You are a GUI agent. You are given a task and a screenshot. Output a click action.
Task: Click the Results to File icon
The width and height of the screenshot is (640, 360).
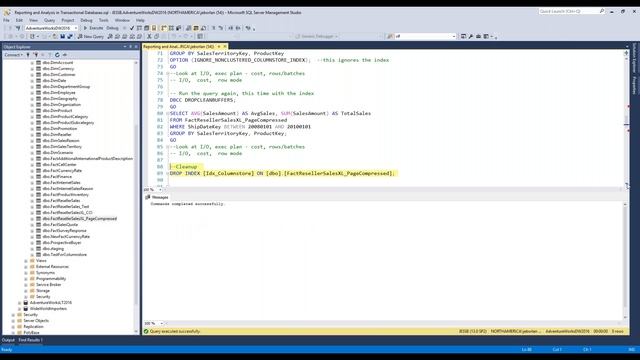(203, 28)
